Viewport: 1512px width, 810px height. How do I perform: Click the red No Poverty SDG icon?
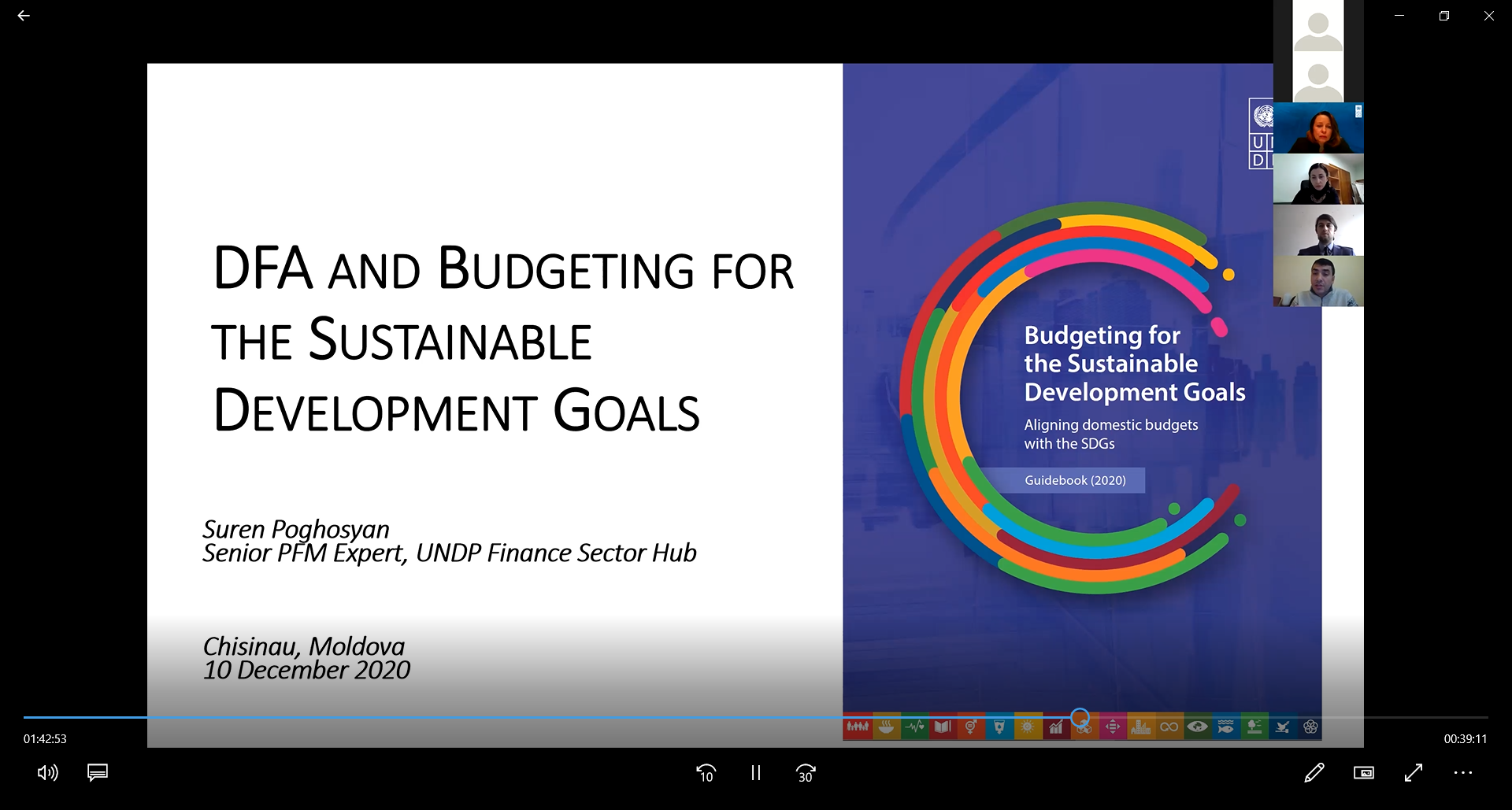coord(858,727)
